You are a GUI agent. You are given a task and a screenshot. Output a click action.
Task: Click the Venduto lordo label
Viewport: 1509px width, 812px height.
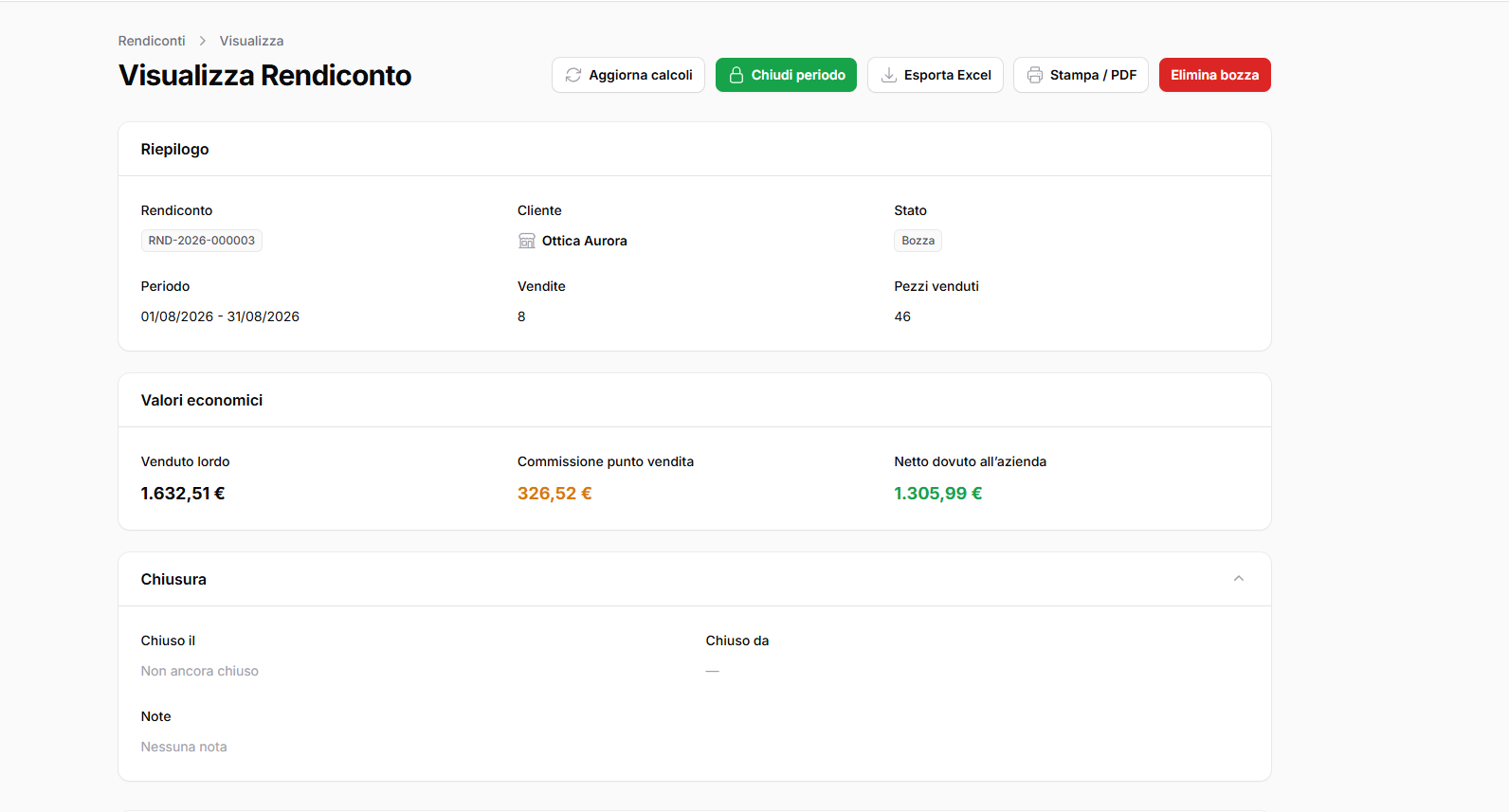tap(186, 461)
